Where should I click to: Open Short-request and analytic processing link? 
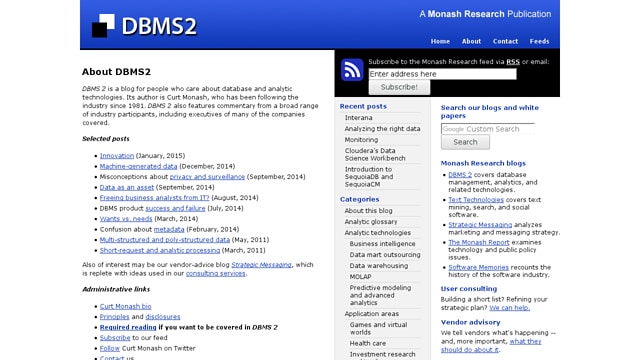click(160, 250)
